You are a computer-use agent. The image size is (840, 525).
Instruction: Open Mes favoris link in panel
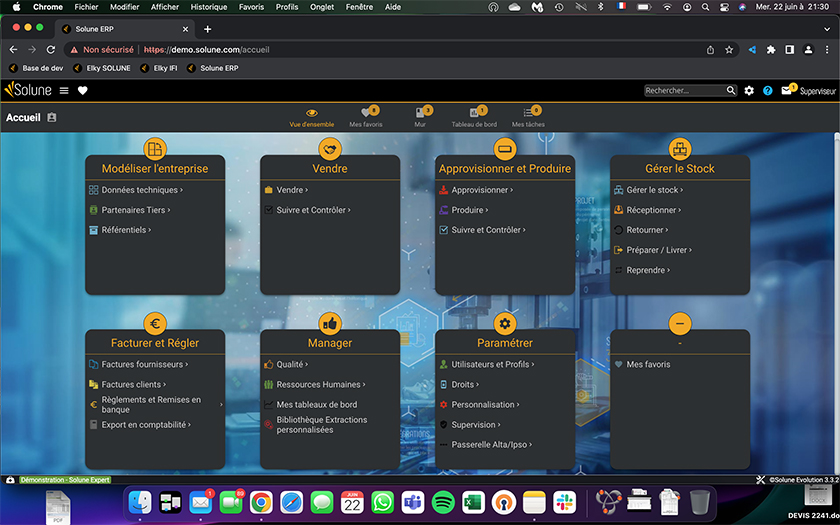(648, 365)
